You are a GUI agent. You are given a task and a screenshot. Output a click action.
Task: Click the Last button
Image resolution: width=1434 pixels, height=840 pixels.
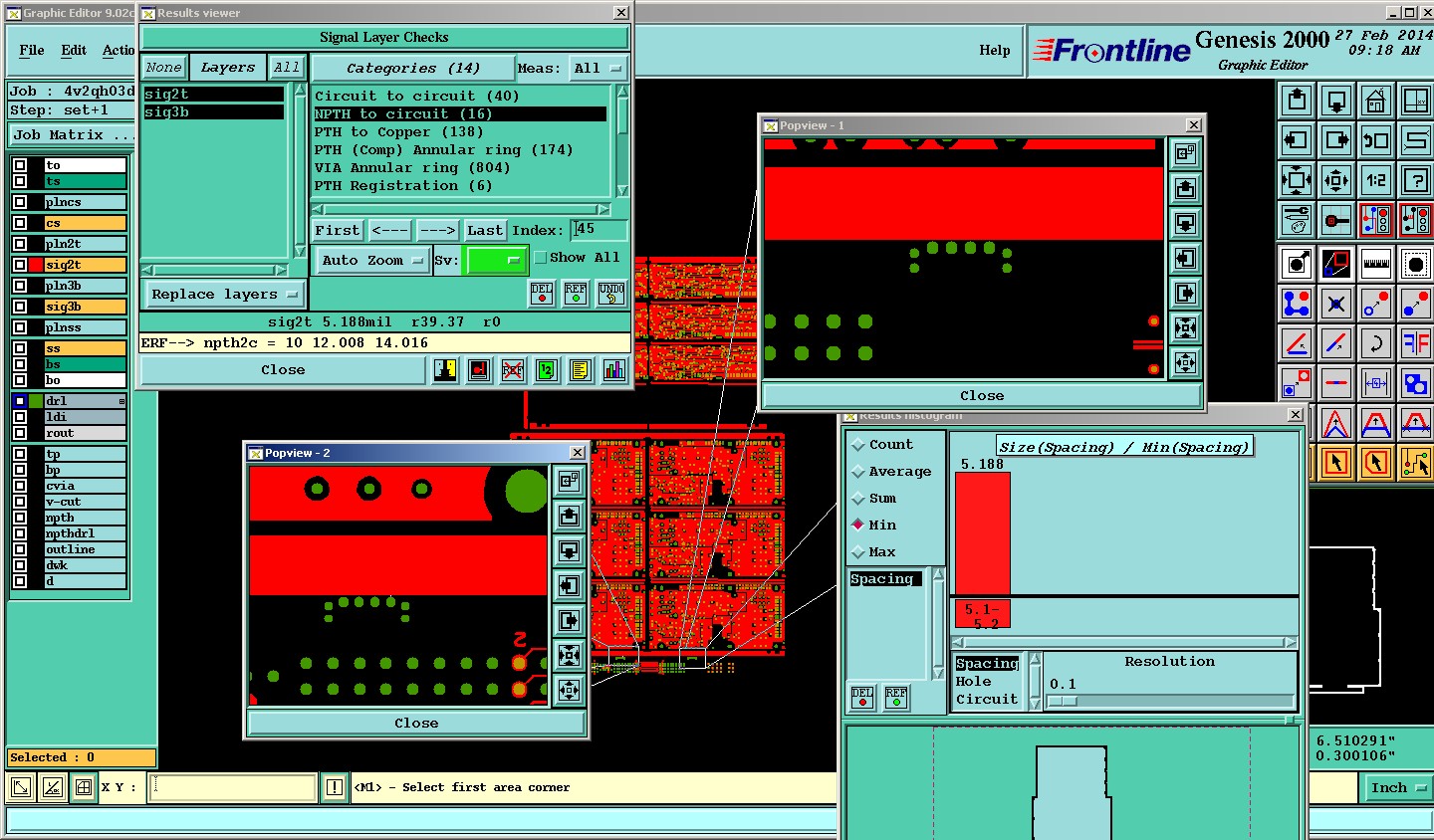coord(485,230)
